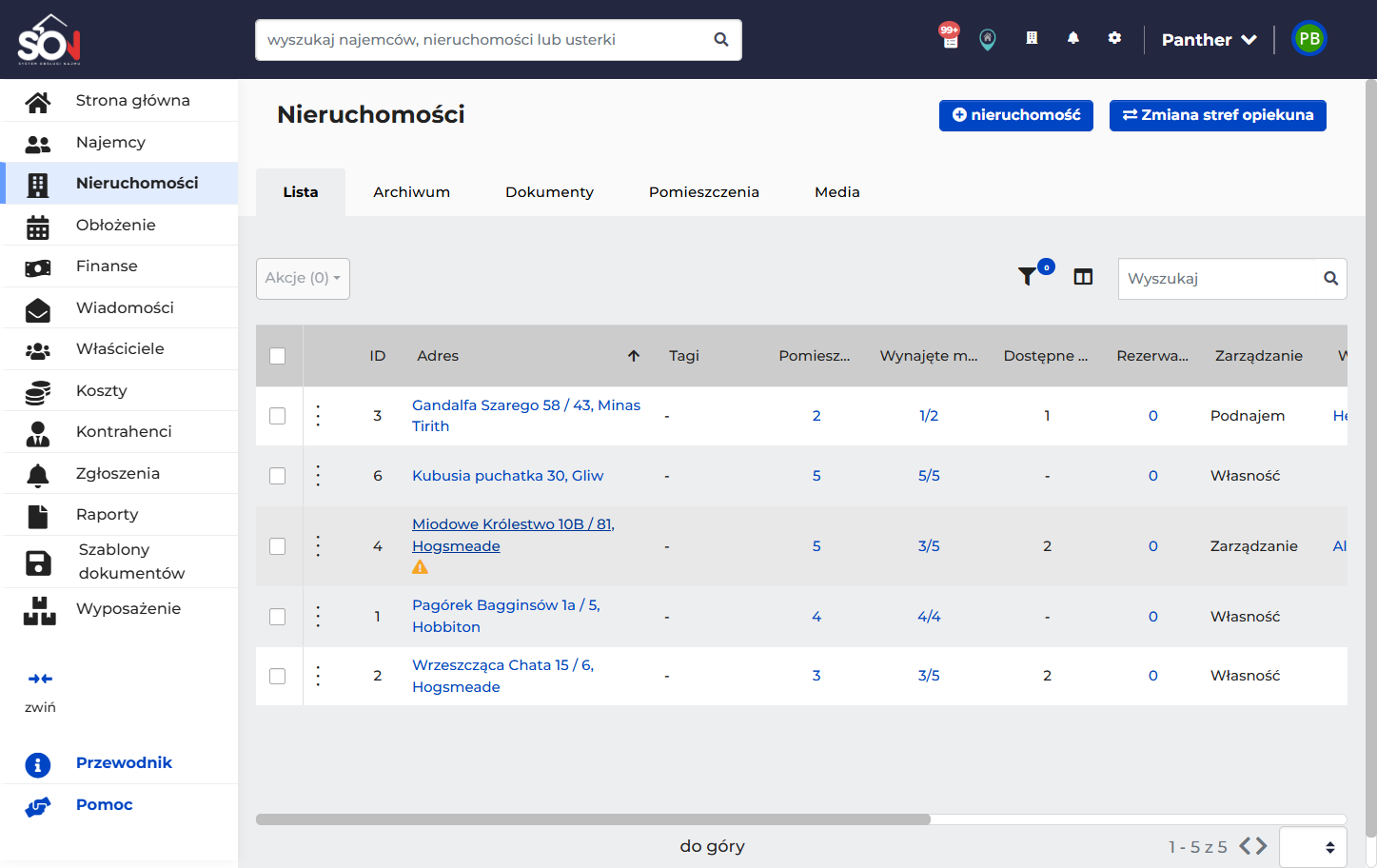
Task: Click the Zmiana stref opiekuna button
Action: click(x=1218, y=115)
